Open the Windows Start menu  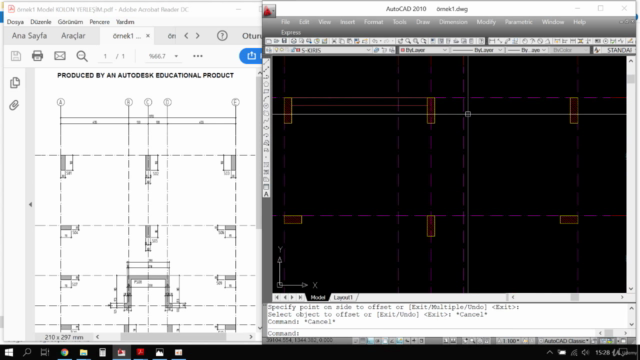click(8, 352)
